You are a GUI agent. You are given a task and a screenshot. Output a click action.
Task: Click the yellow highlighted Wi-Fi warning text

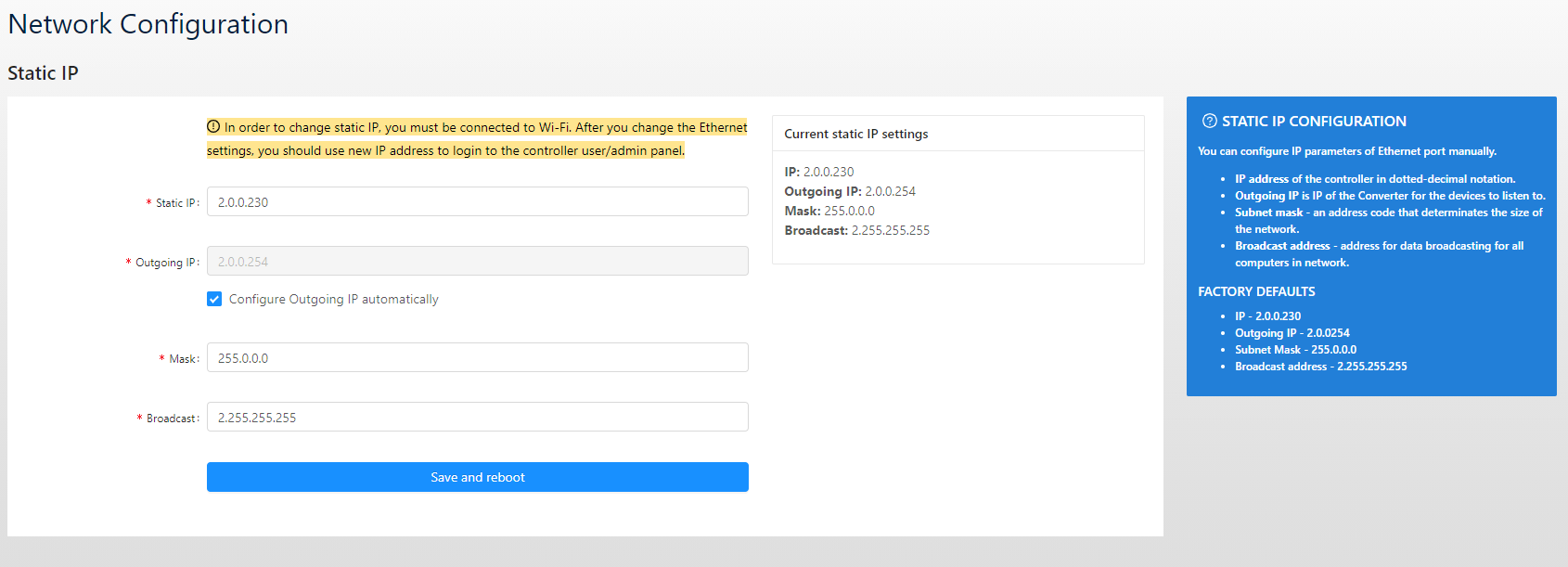[x=477, y=138]
